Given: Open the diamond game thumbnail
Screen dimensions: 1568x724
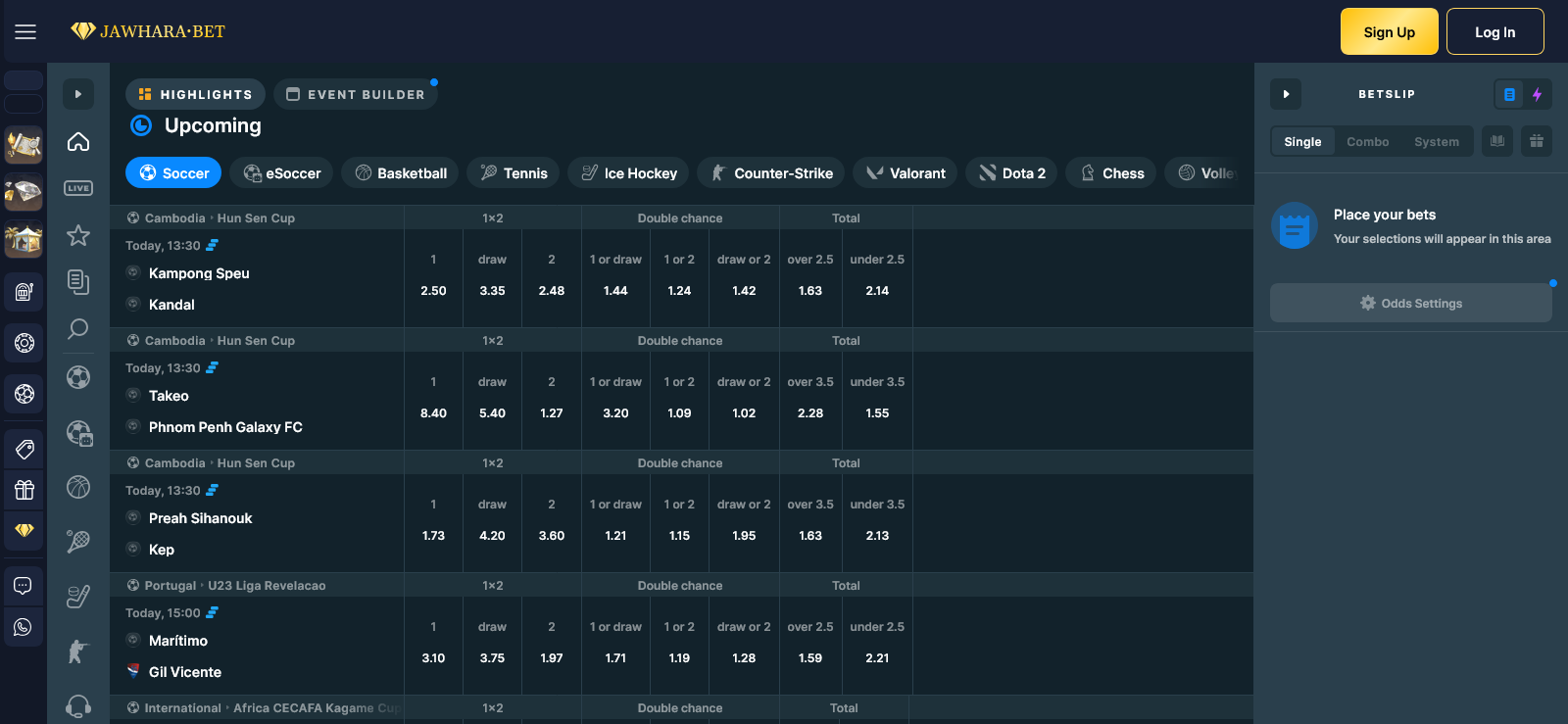Looking at the screenshot, I should [24, 192].
